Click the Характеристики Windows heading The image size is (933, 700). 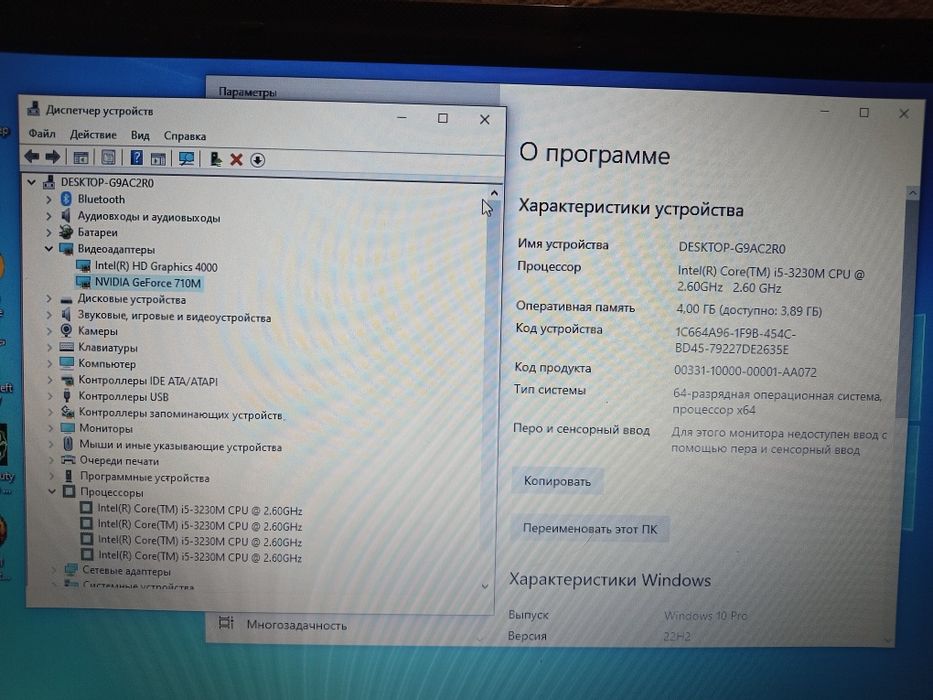click(610, 580)
